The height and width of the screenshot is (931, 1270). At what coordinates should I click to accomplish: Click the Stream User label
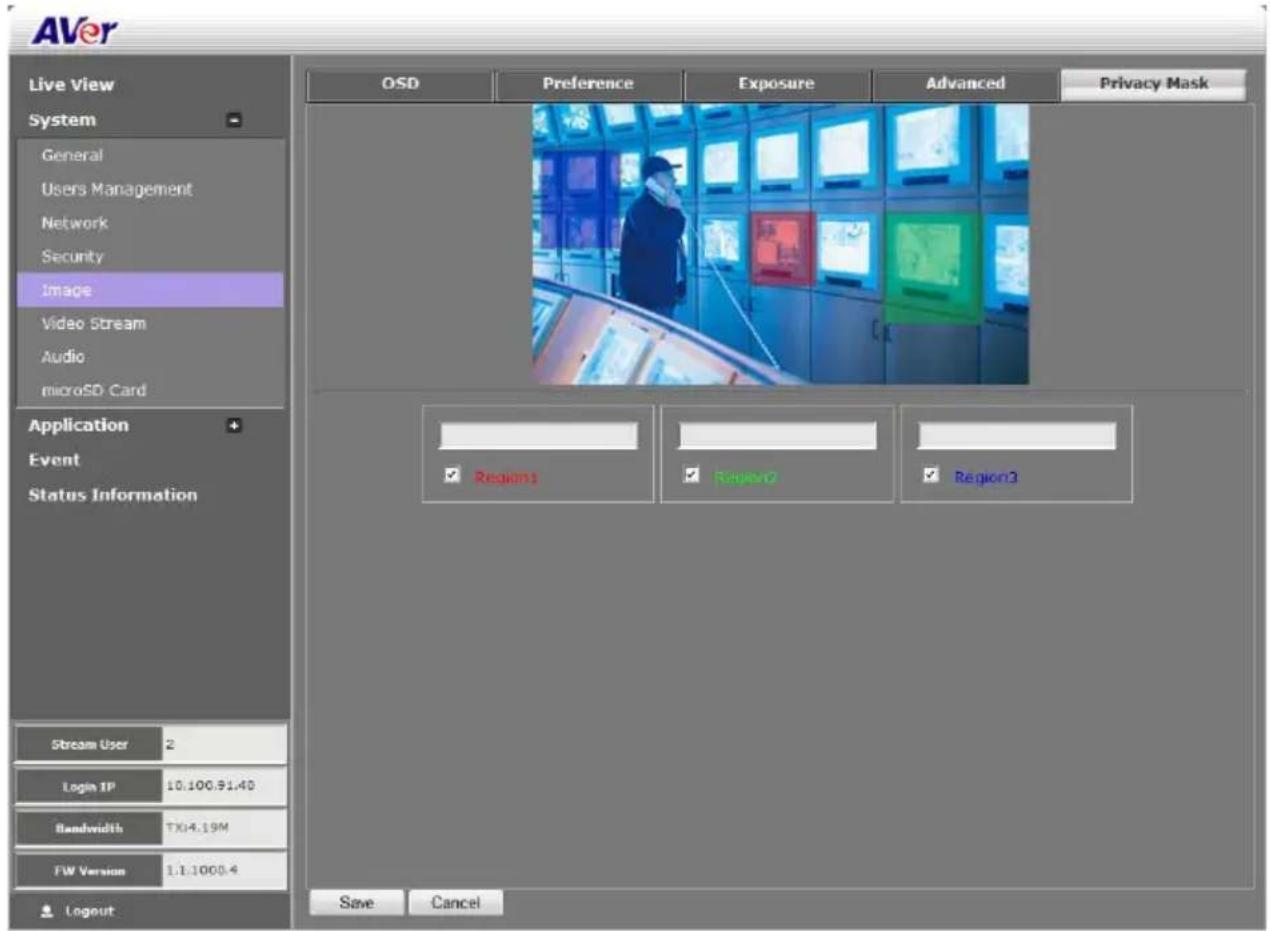point(91,745)
